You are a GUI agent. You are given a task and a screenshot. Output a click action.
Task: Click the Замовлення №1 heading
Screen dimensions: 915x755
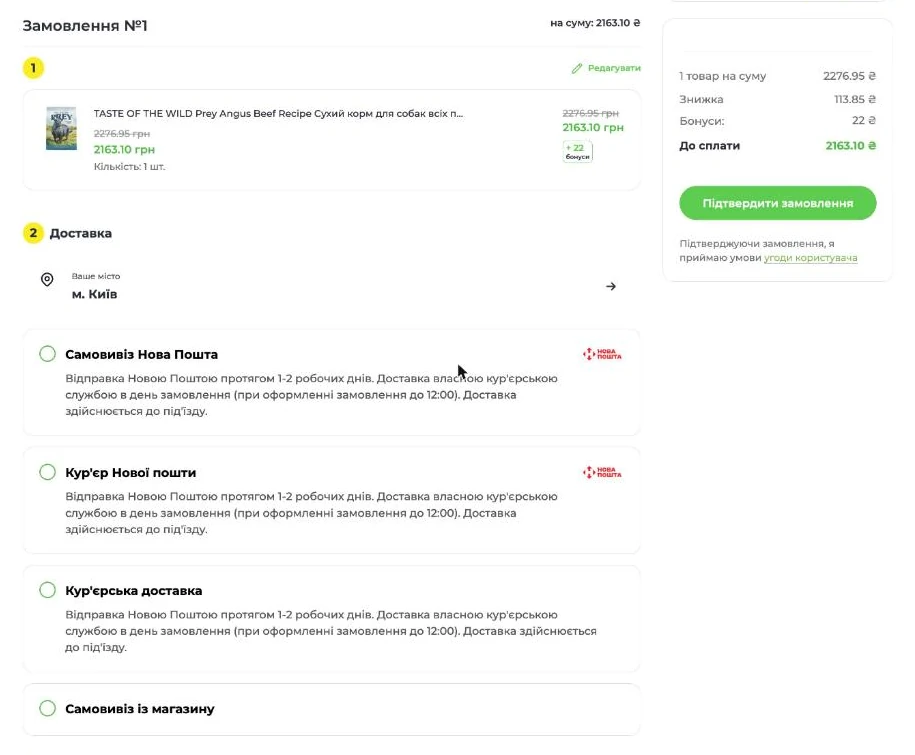pos(85,26)
